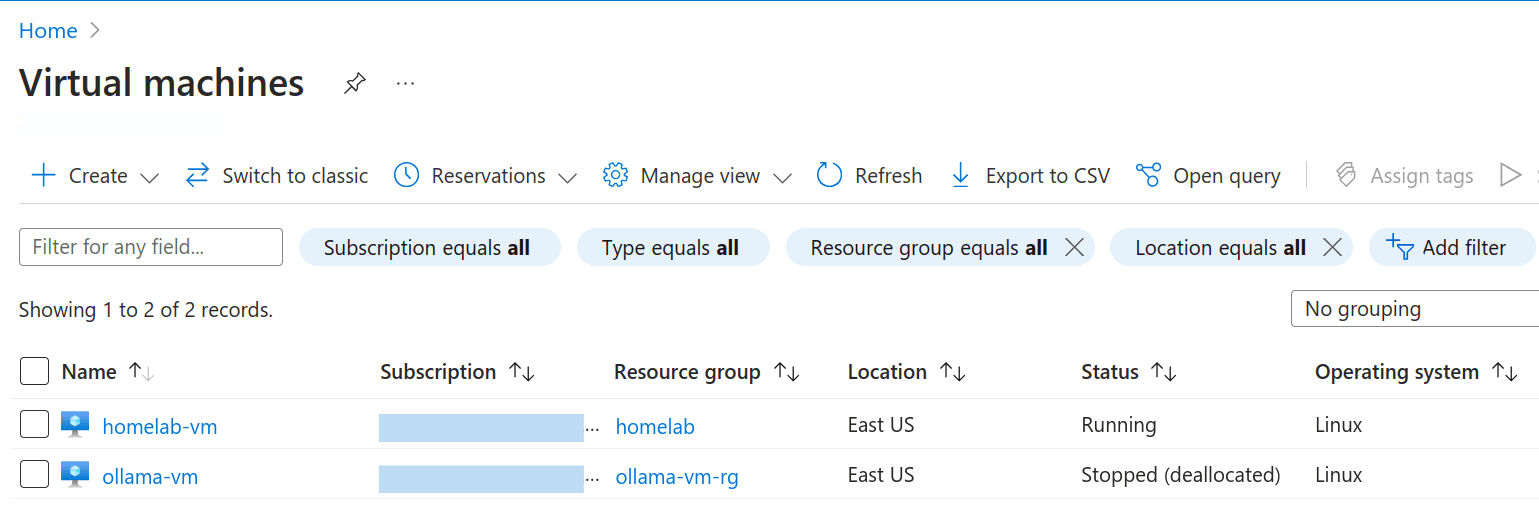Click the Home breadcrumb link
The height and width of the screenshot is (517, 1539).
pyautogui.click(x=48, y=31)
